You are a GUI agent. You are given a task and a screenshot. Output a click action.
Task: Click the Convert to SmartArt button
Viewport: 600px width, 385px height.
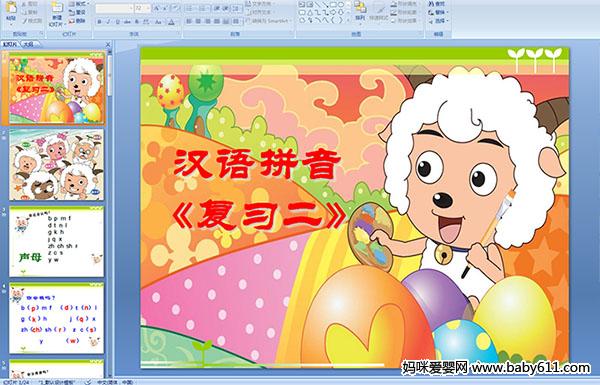[269, 21]
